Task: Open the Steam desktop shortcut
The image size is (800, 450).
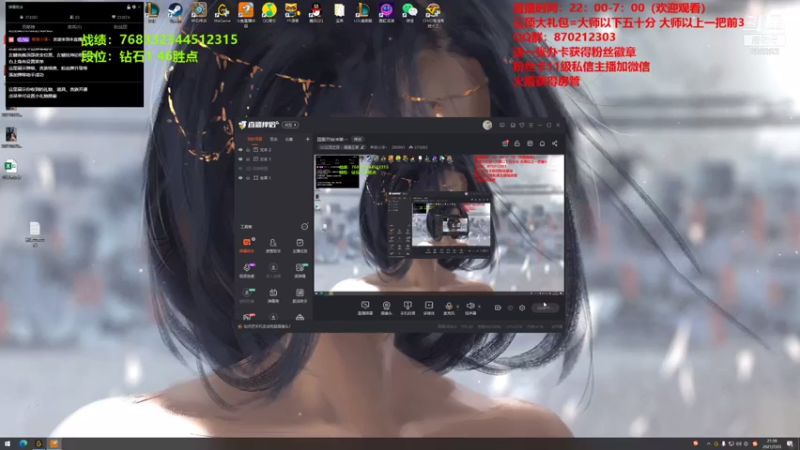Action: [x=175, y=11]
